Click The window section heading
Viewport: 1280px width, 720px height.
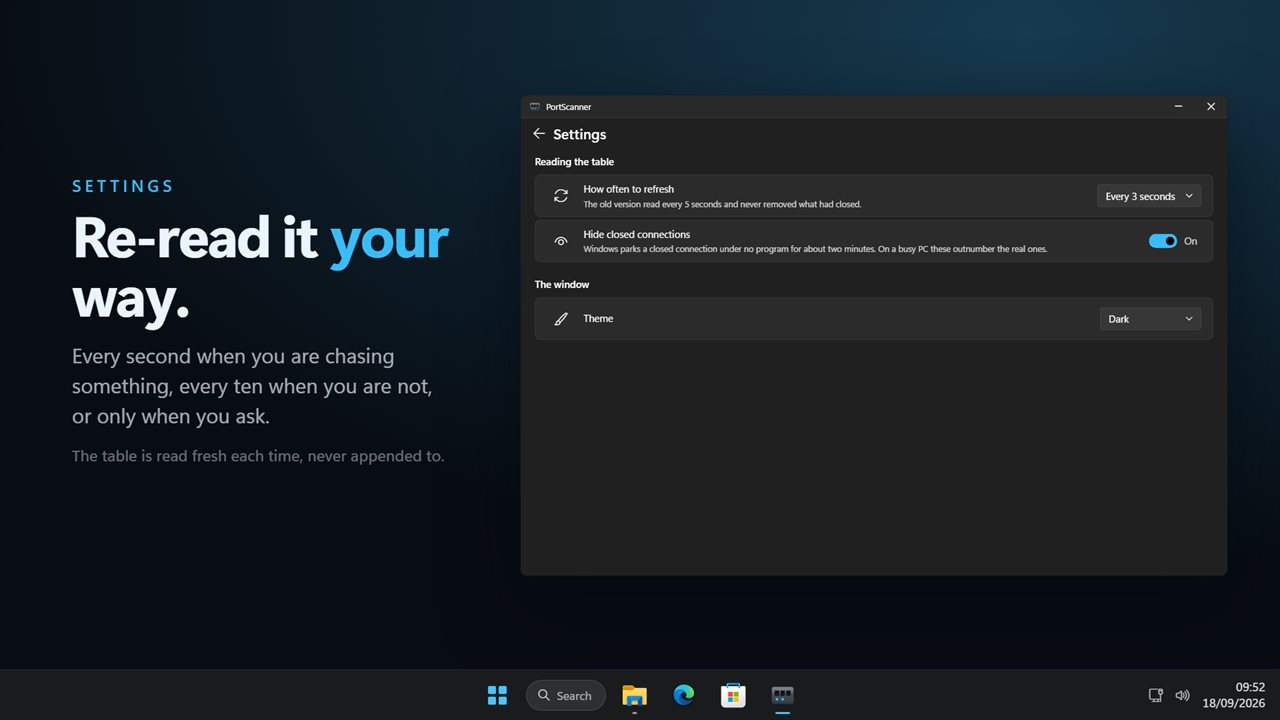[562, 285]
